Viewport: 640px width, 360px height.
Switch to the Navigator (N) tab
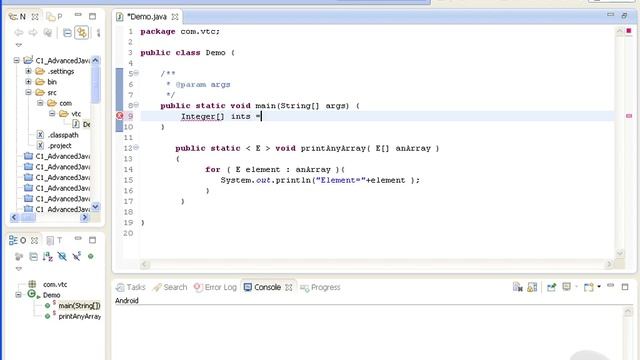(17, 17)
